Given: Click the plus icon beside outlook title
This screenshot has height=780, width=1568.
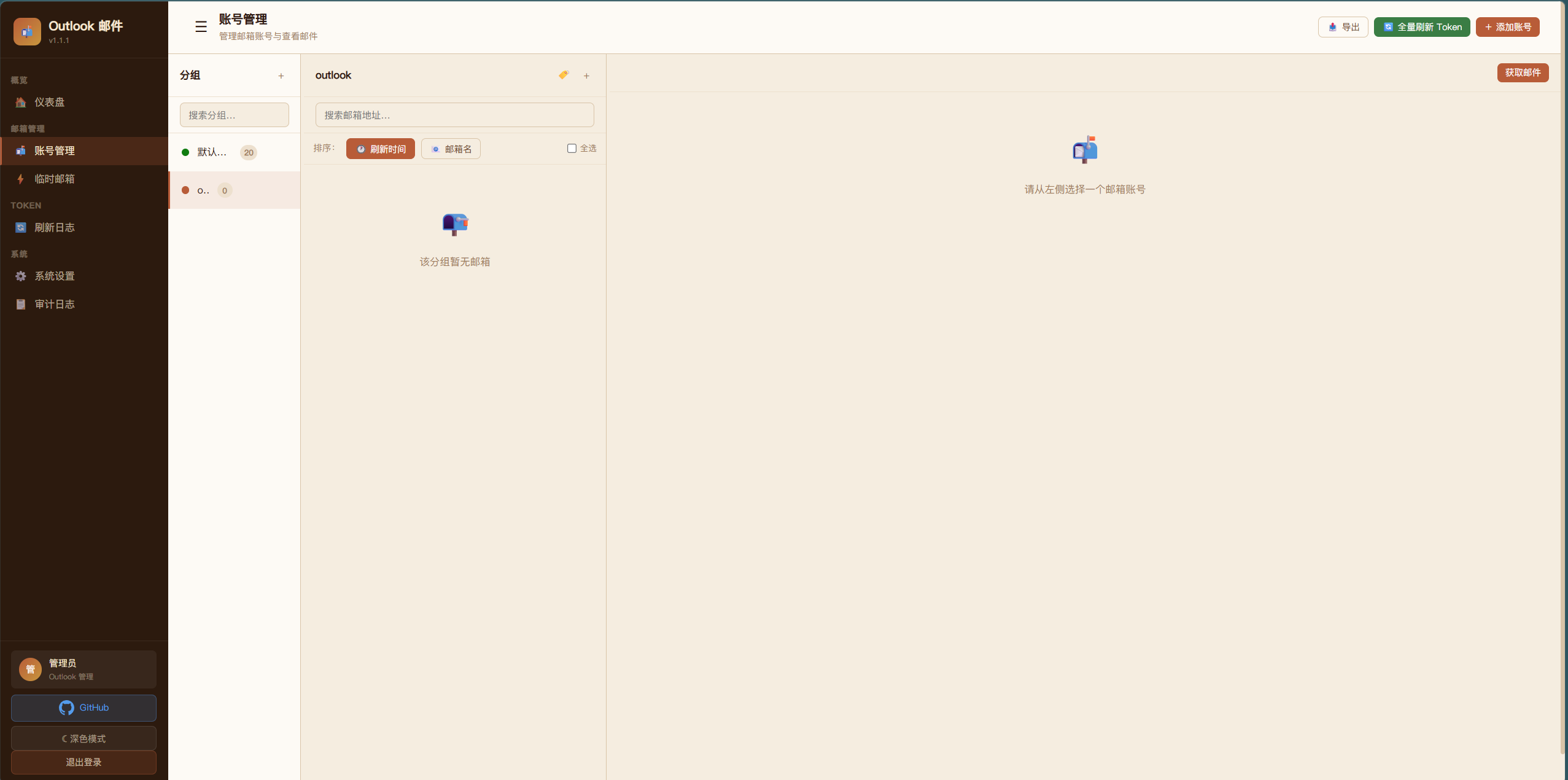Looking at the screenshot, I should pyautogui.click(x=586, y=76).
